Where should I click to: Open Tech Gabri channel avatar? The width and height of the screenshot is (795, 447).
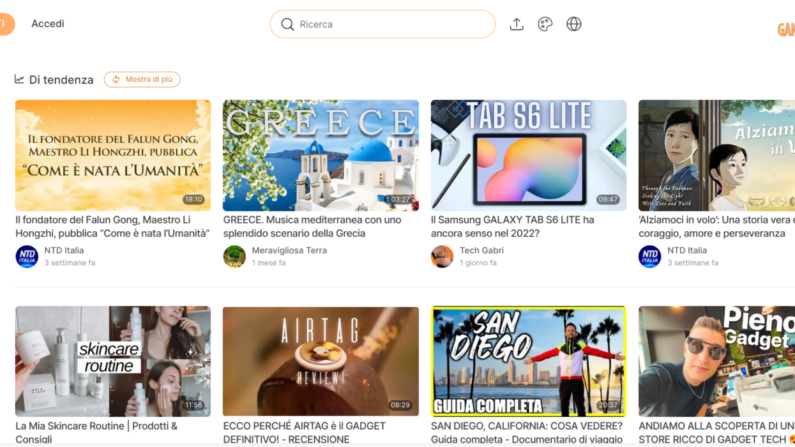442,256
